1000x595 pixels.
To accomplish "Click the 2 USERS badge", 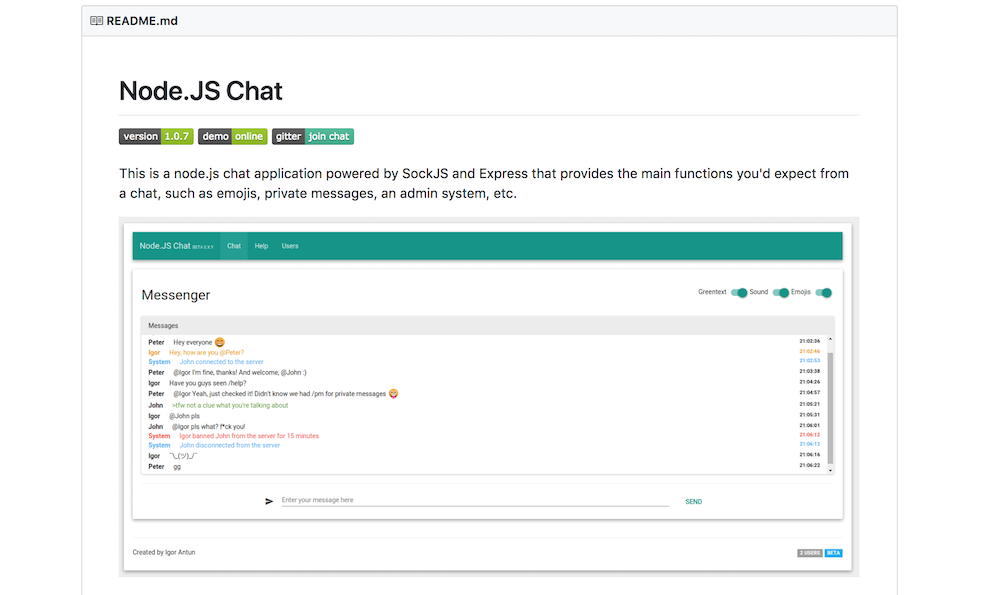I will click(810, 553).
